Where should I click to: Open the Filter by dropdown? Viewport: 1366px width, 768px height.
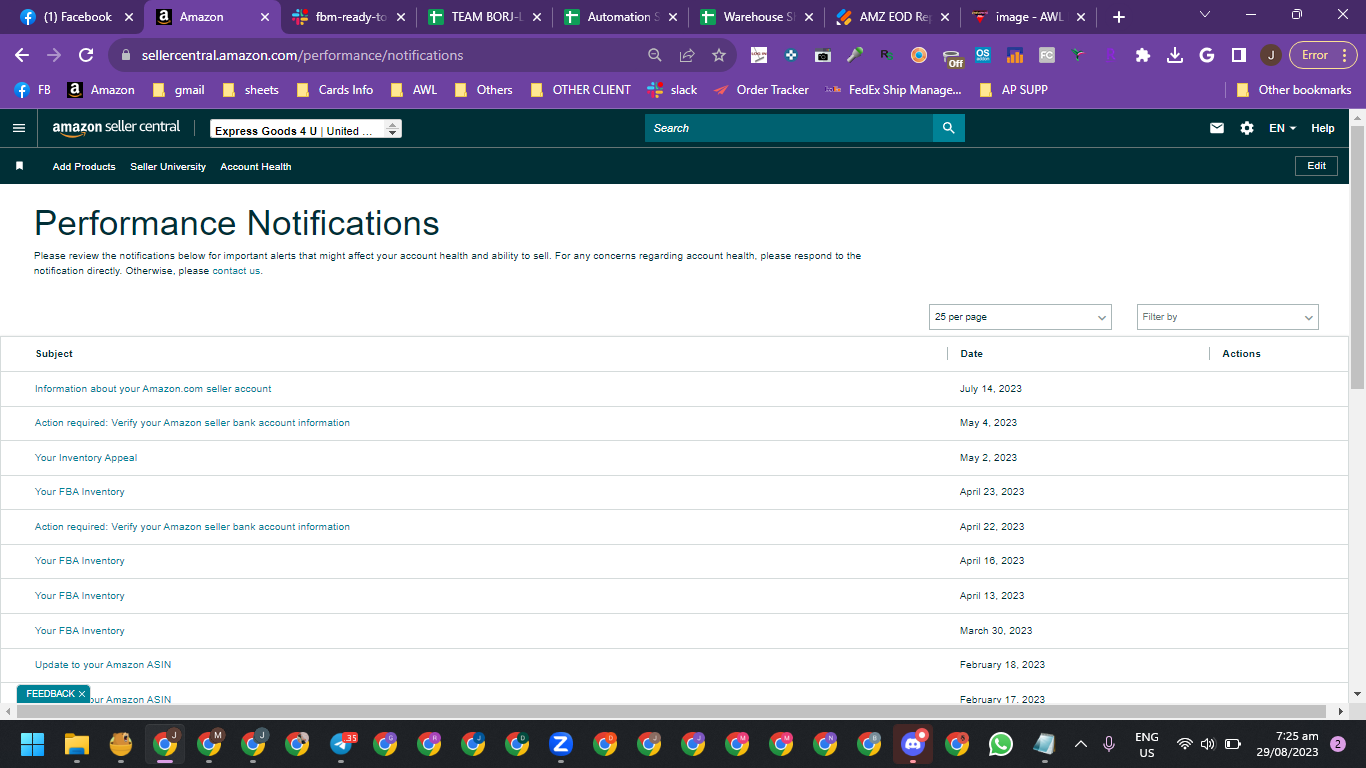point(1228,317)
